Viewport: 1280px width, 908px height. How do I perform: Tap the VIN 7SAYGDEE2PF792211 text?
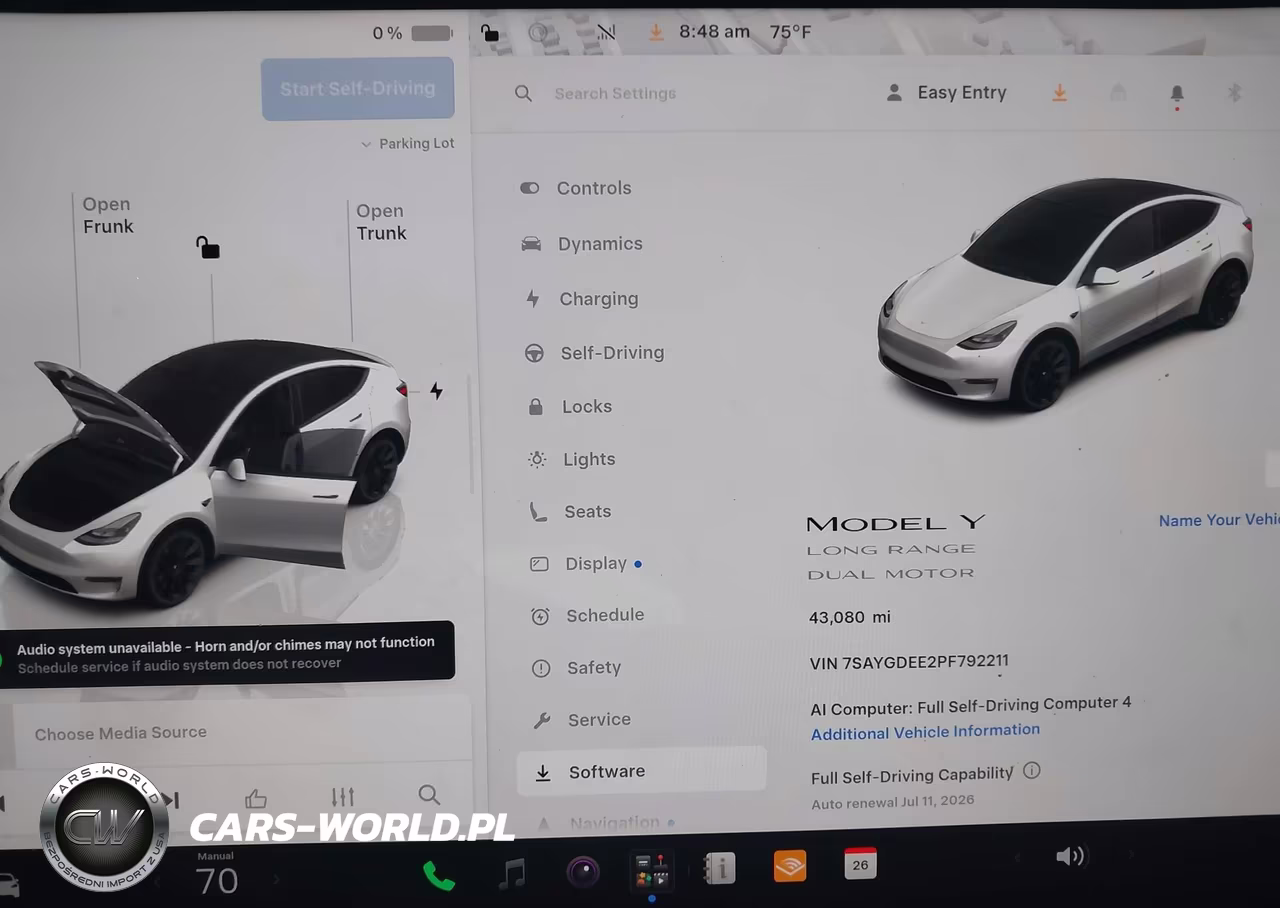[x=909, y=662]
